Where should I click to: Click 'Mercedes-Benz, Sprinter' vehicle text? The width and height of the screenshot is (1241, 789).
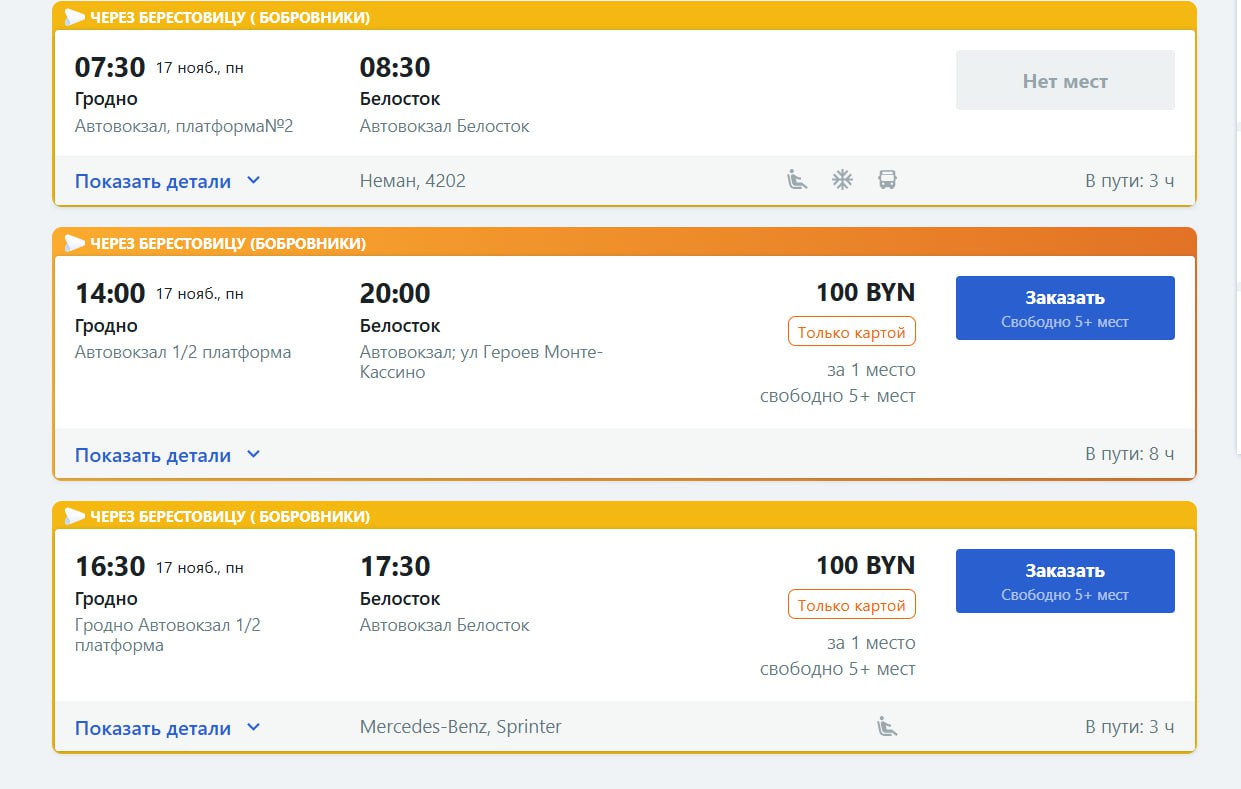460,727
